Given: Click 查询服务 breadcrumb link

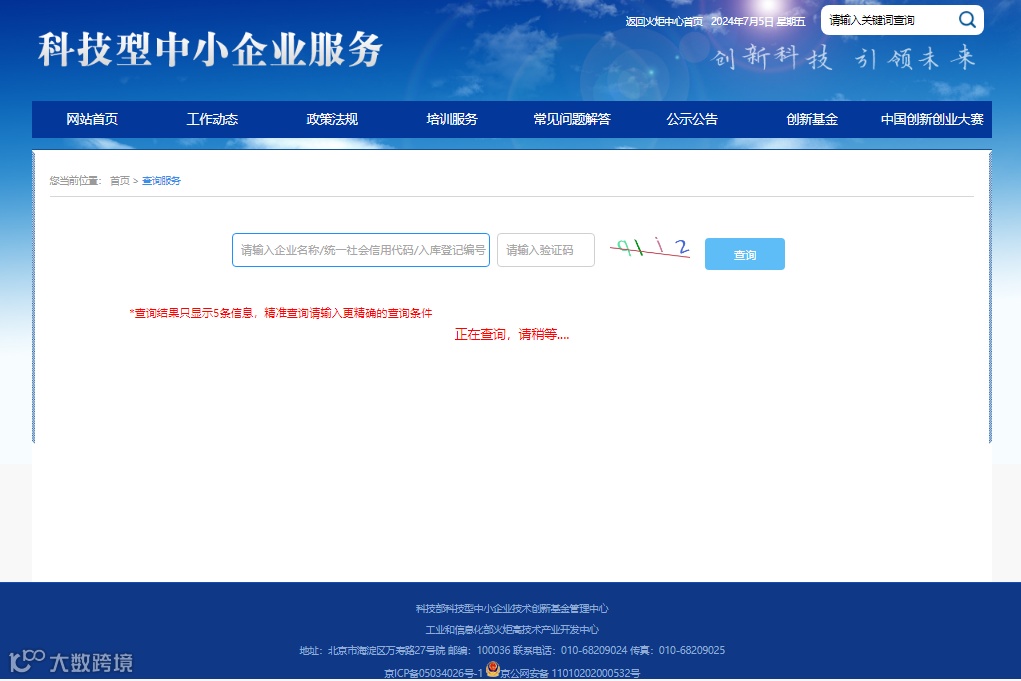Looking at the screenshot, I should click(161, 181).
